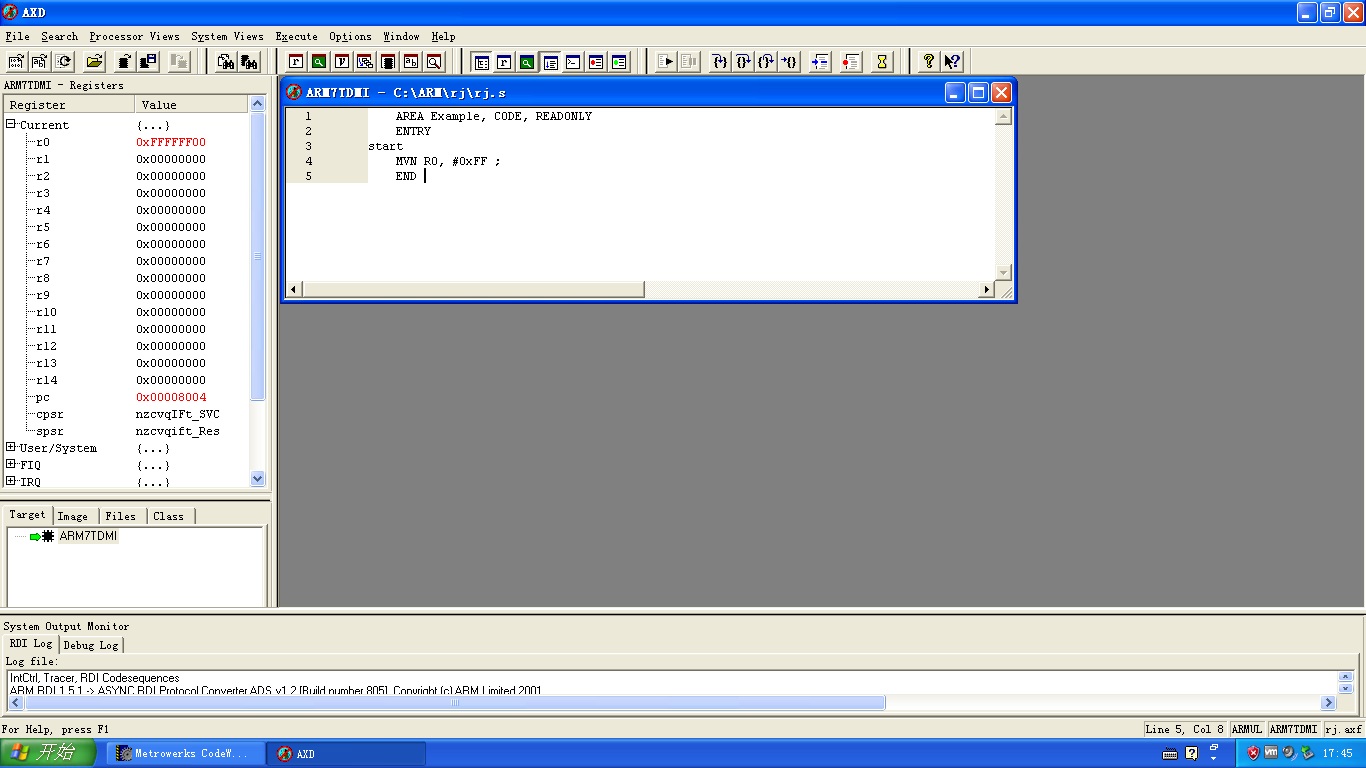This screenshot has height=768, width=1366.
Task: Toggle the system Watchpoints view button
Action: [x=619, y=62]
